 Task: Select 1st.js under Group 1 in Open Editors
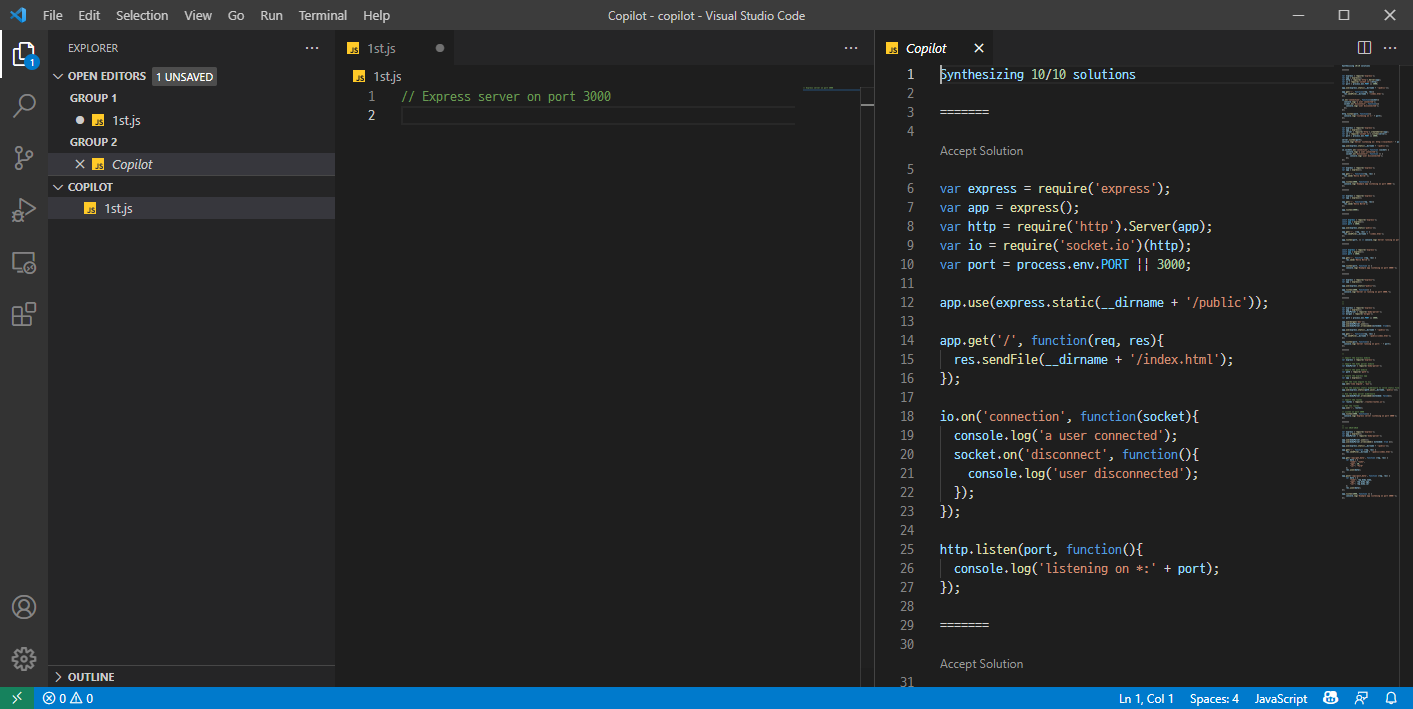(191, 120)
